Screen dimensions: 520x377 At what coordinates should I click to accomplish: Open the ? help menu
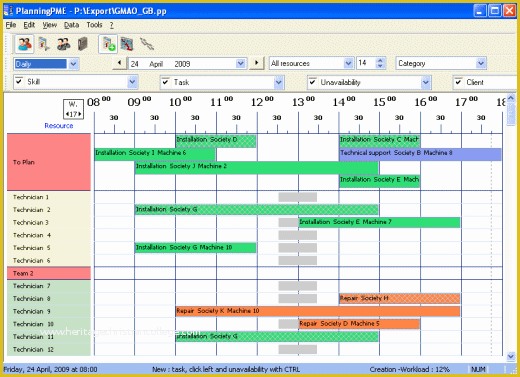112,25
